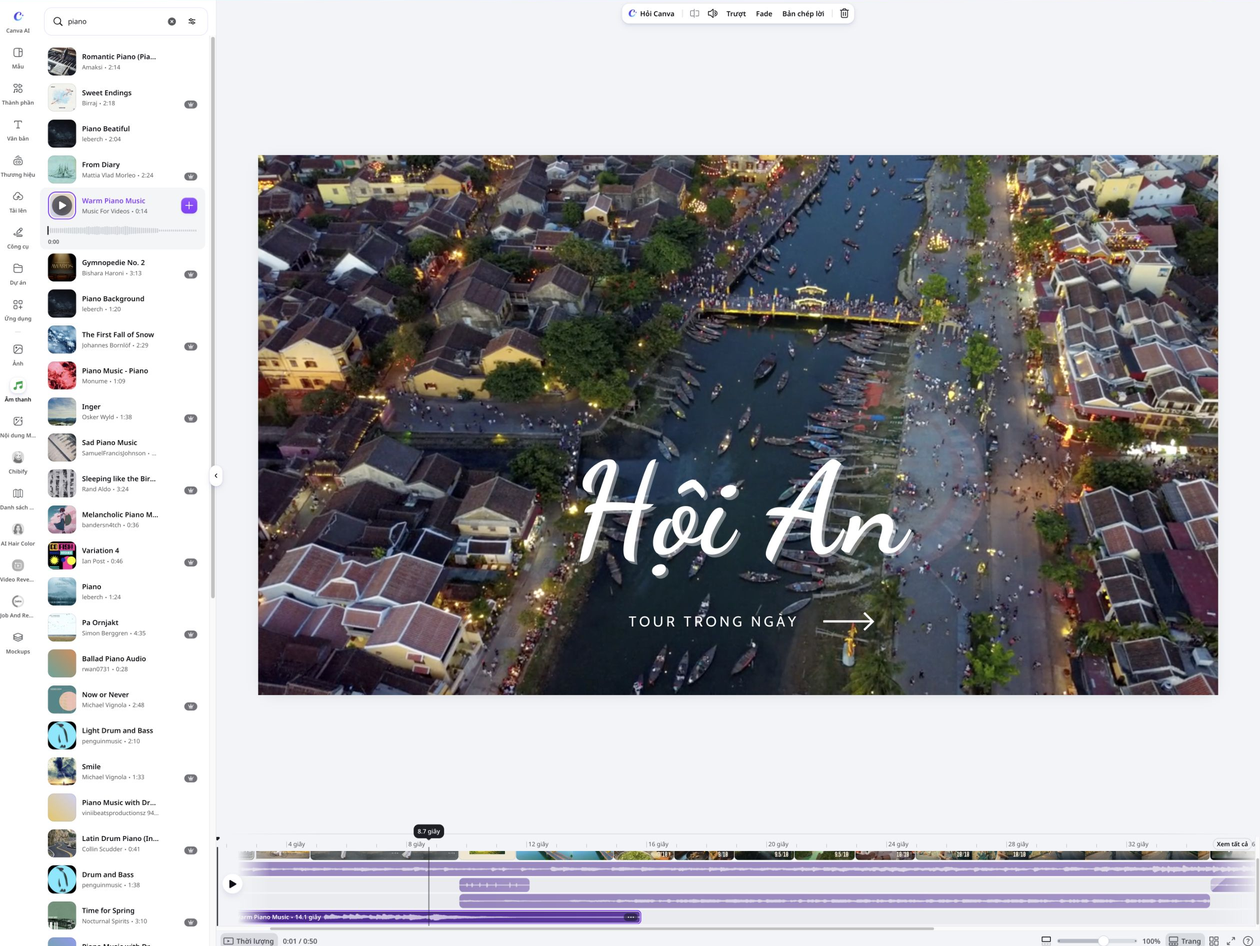Open the Canva AI sidebar item
The image size is (1260, 946).
point(17,21)
